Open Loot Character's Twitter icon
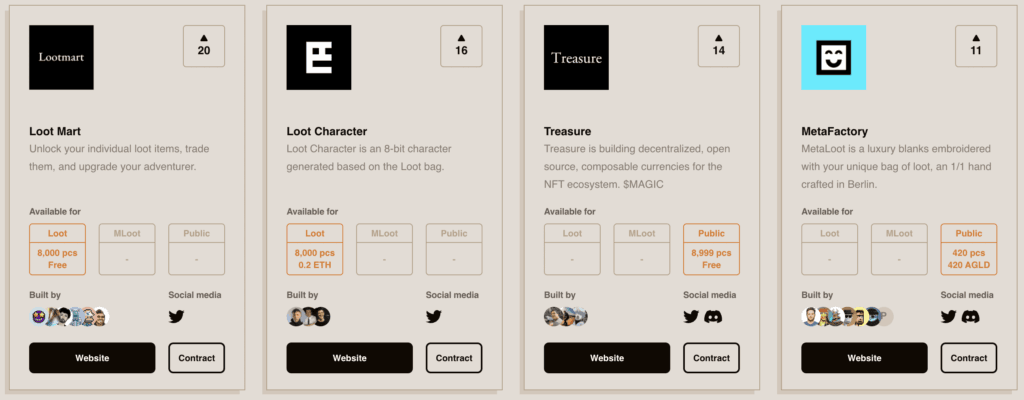This screenshot has height=400, width=1024. click(x=434, y=317)
